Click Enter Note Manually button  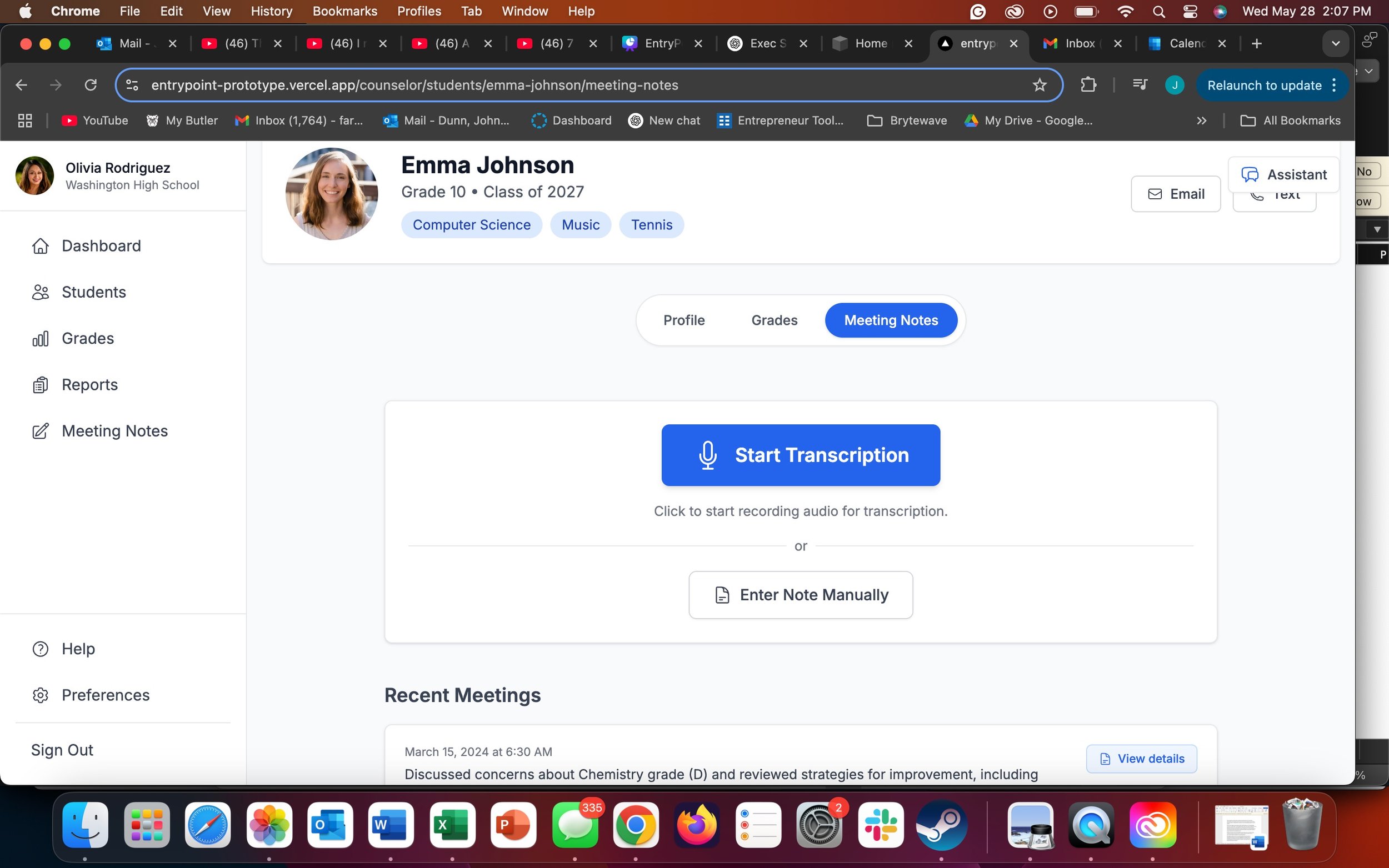click(x=801, y=595)
